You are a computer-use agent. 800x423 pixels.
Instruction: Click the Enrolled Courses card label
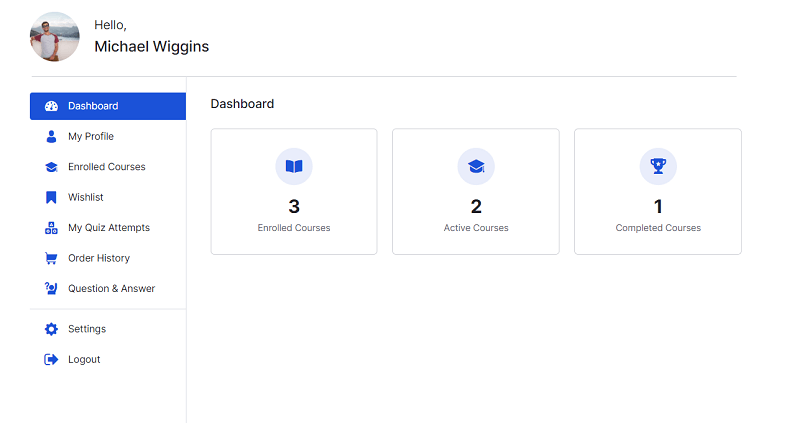294,228
